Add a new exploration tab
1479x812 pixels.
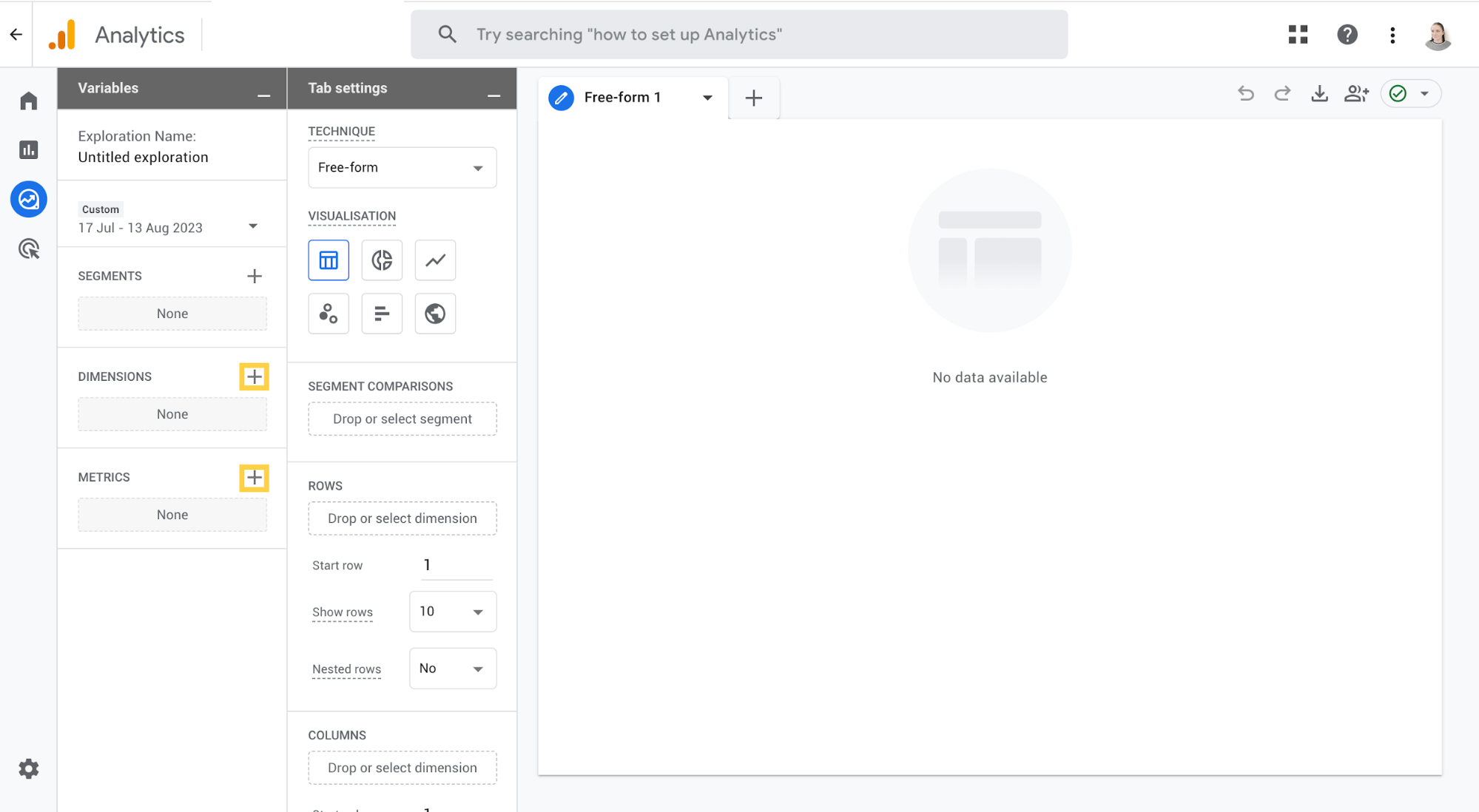click(x=753, y=98)
